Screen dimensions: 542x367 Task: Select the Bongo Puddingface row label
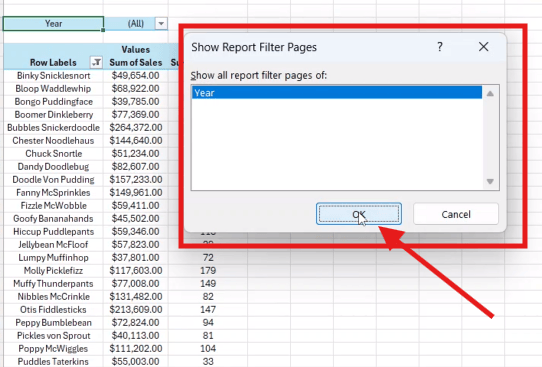pyautogui.click(x=53, y=102)
